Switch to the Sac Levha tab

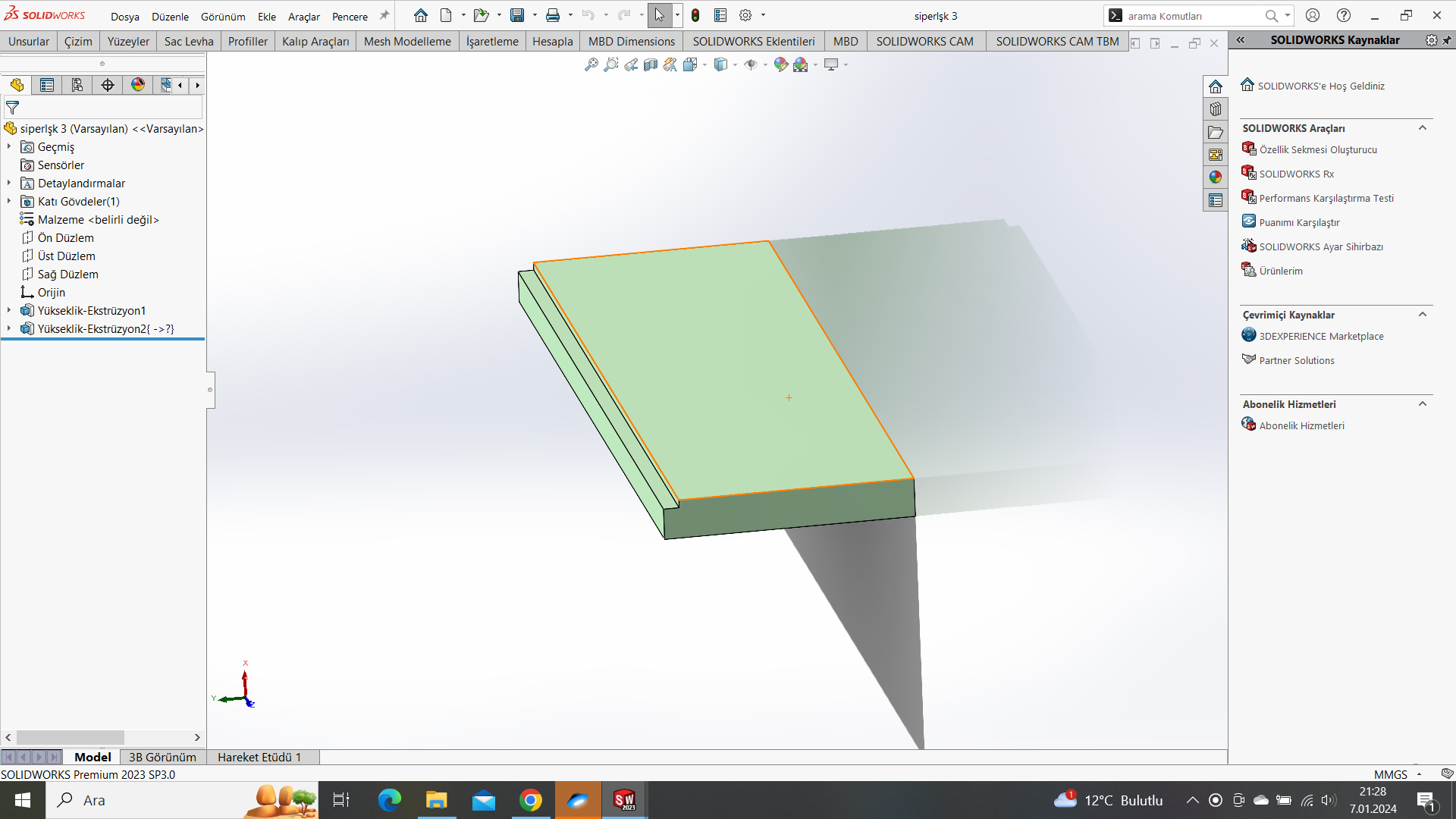[x=189, y=41]
